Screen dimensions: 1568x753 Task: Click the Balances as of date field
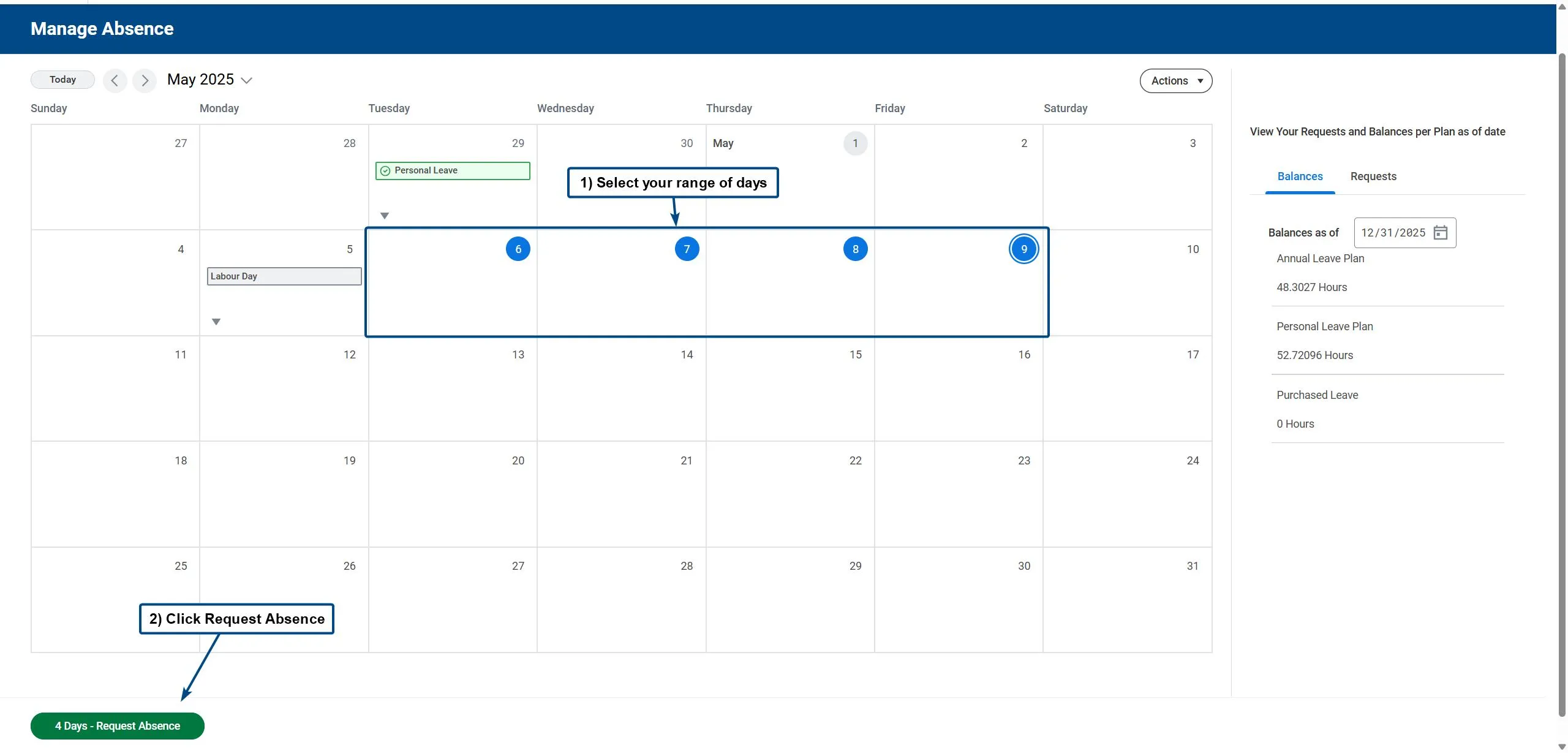(x=1393, y=233)
